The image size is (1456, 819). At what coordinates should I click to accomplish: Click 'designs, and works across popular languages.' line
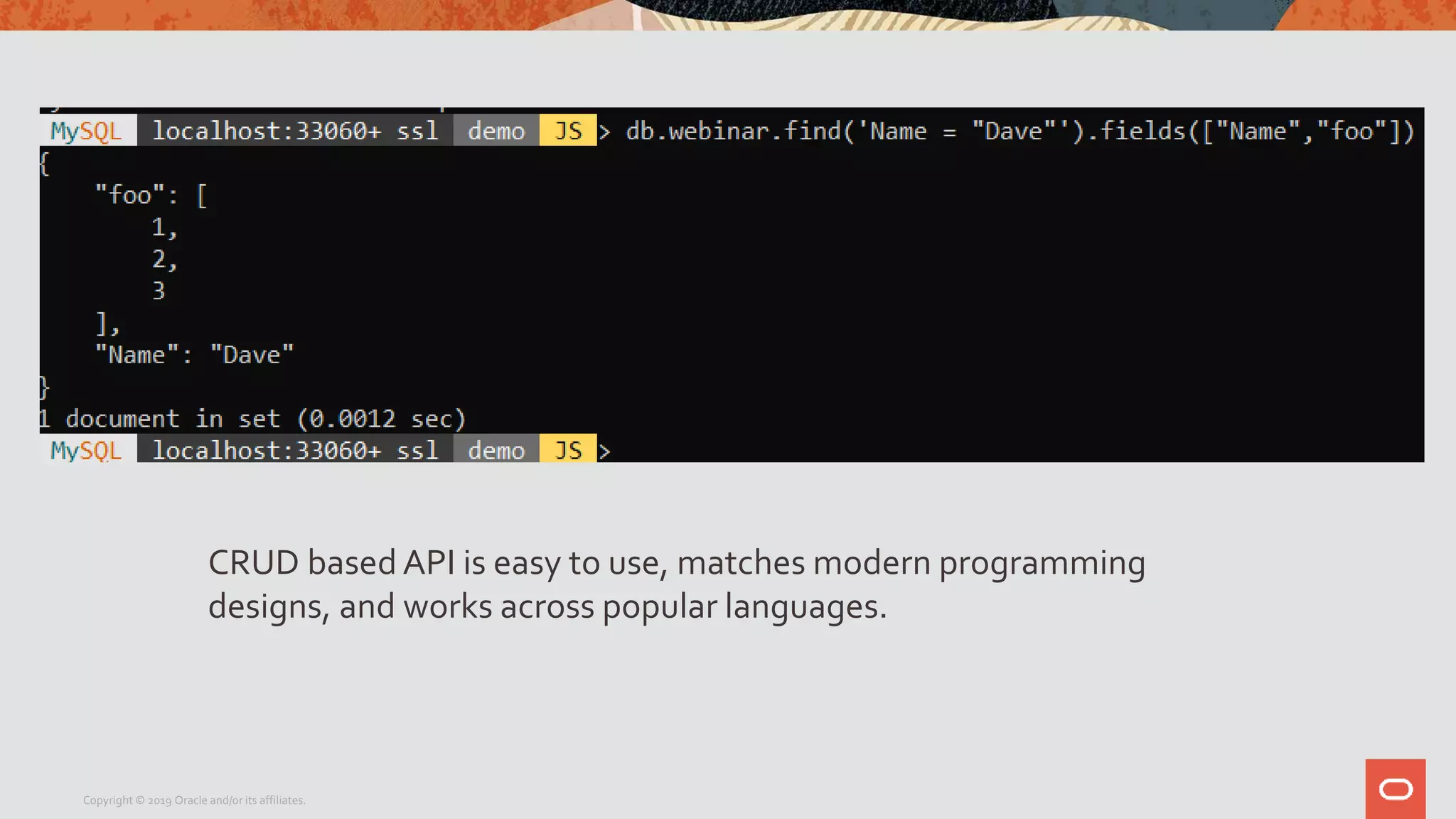[x=547, y=606]
